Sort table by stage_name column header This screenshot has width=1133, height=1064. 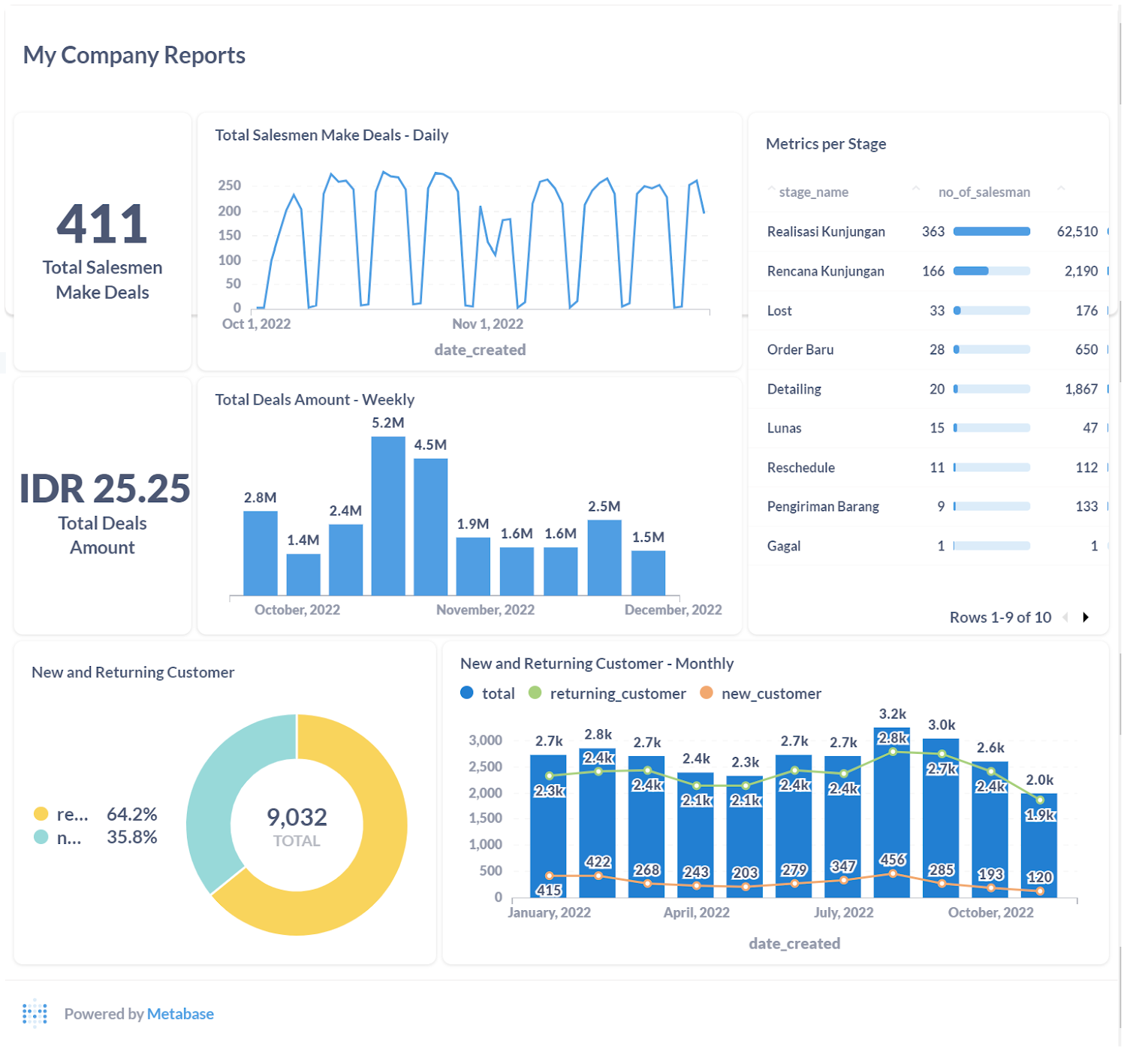click(813, 192)
